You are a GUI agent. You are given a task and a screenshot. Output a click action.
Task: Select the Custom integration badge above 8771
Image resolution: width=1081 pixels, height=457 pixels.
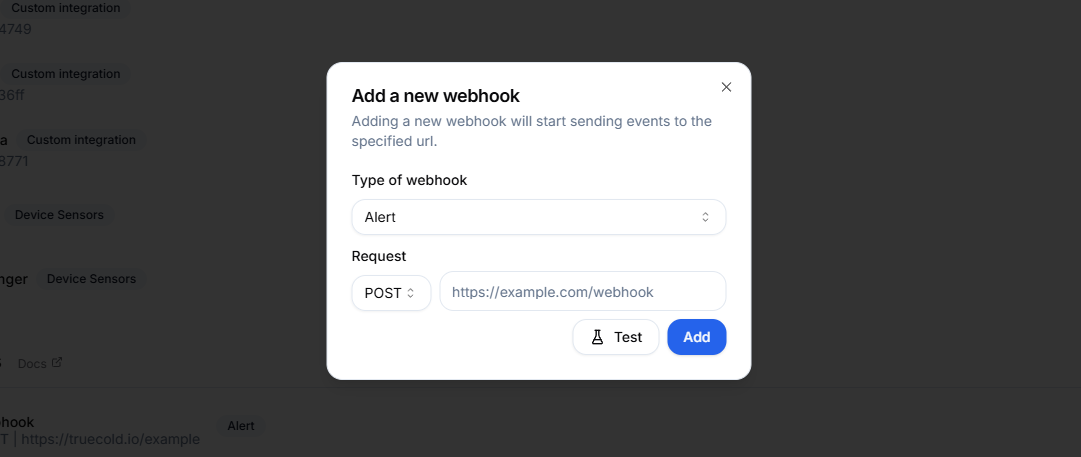pos(81,140)
